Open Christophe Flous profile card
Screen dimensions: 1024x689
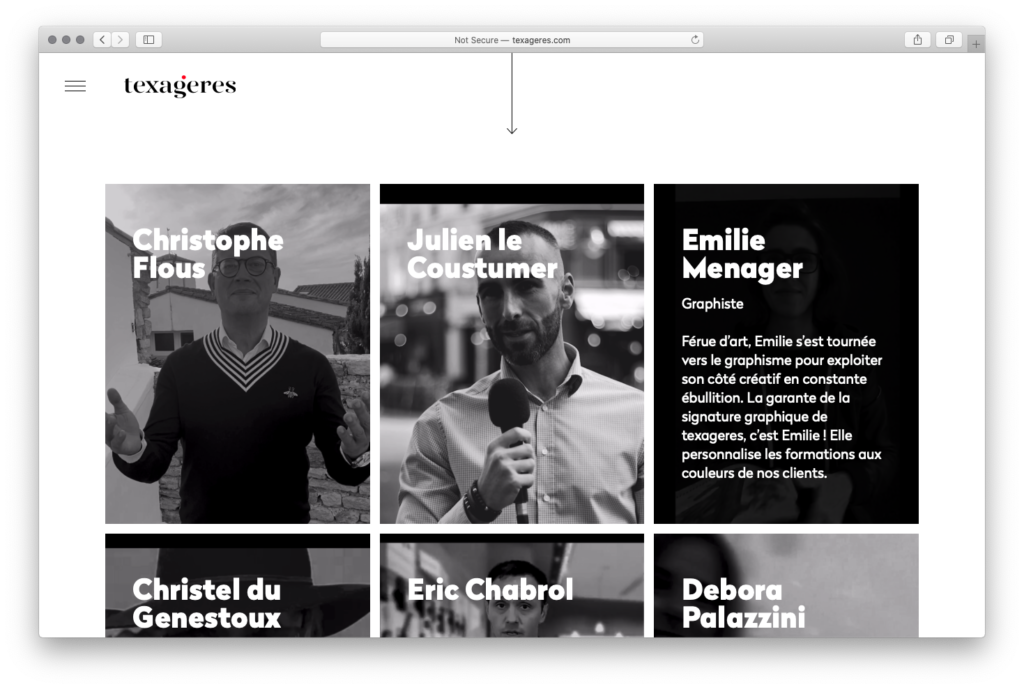click(238, 353)
